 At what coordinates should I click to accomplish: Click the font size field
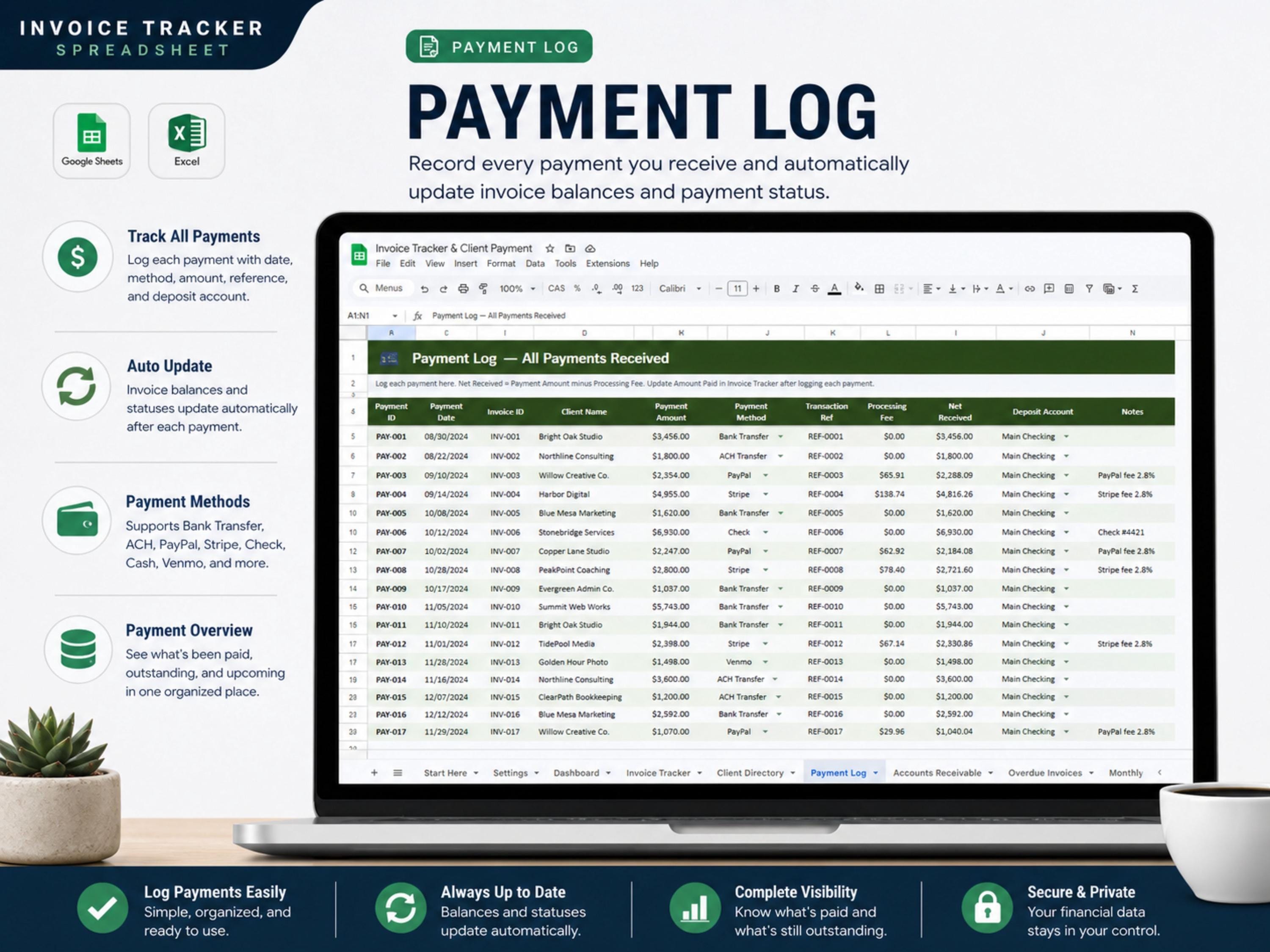tap(737, 289)
